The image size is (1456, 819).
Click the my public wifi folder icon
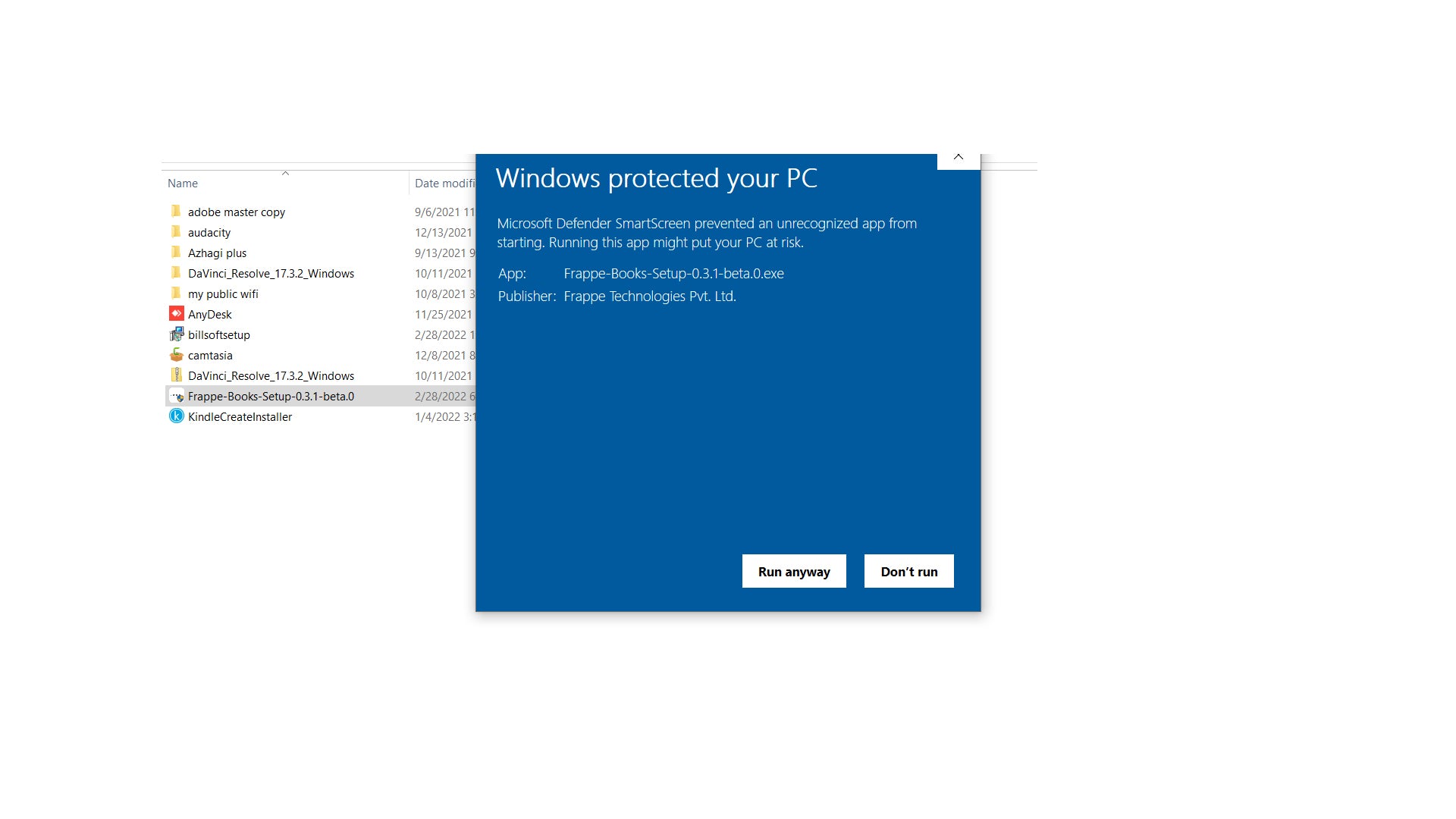tap(176, 293)
